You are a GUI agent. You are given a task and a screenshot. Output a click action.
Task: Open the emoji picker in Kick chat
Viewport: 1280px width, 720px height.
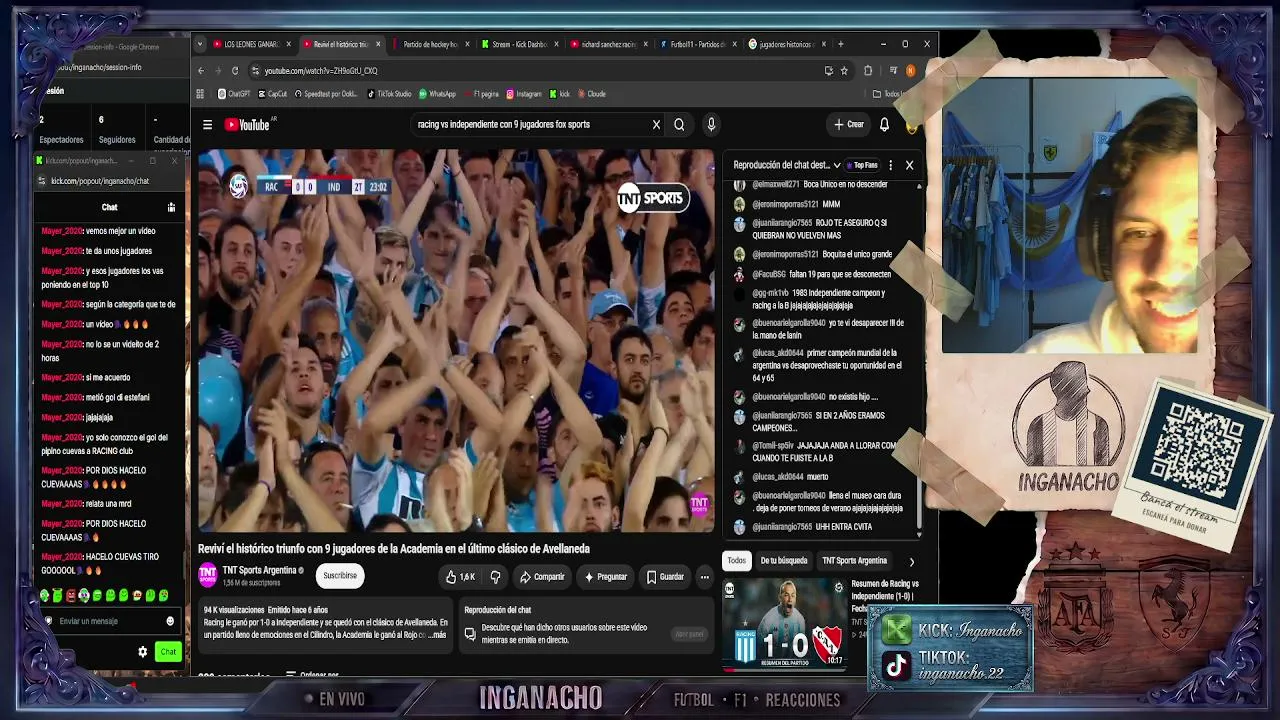[170, 621]
